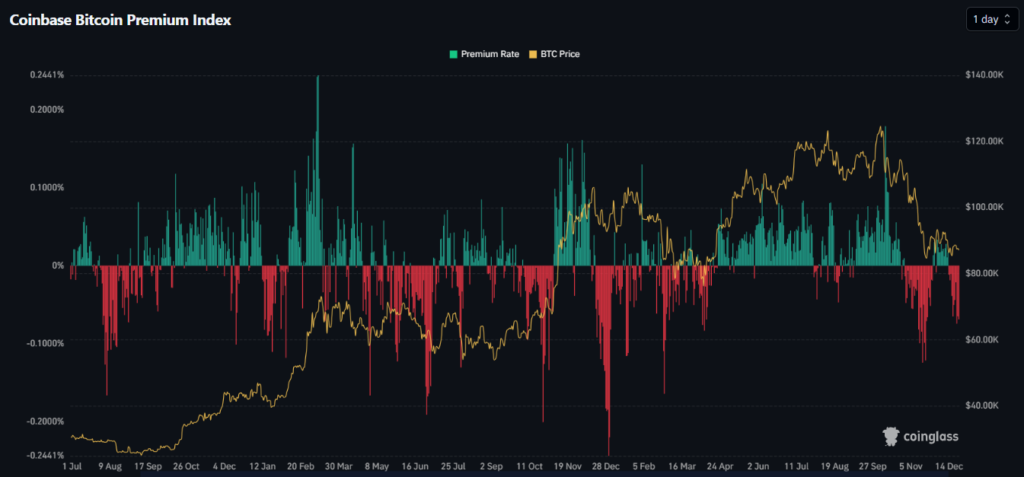Click the yellow BTC Price legend swatch

click(x=531, y=54)
